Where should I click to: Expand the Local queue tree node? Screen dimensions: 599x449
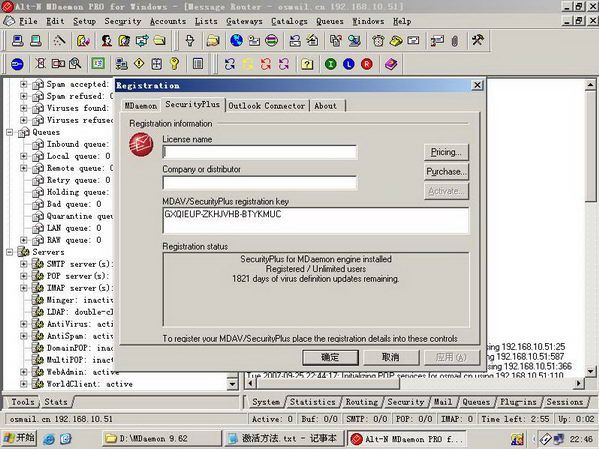coord(24,156)
